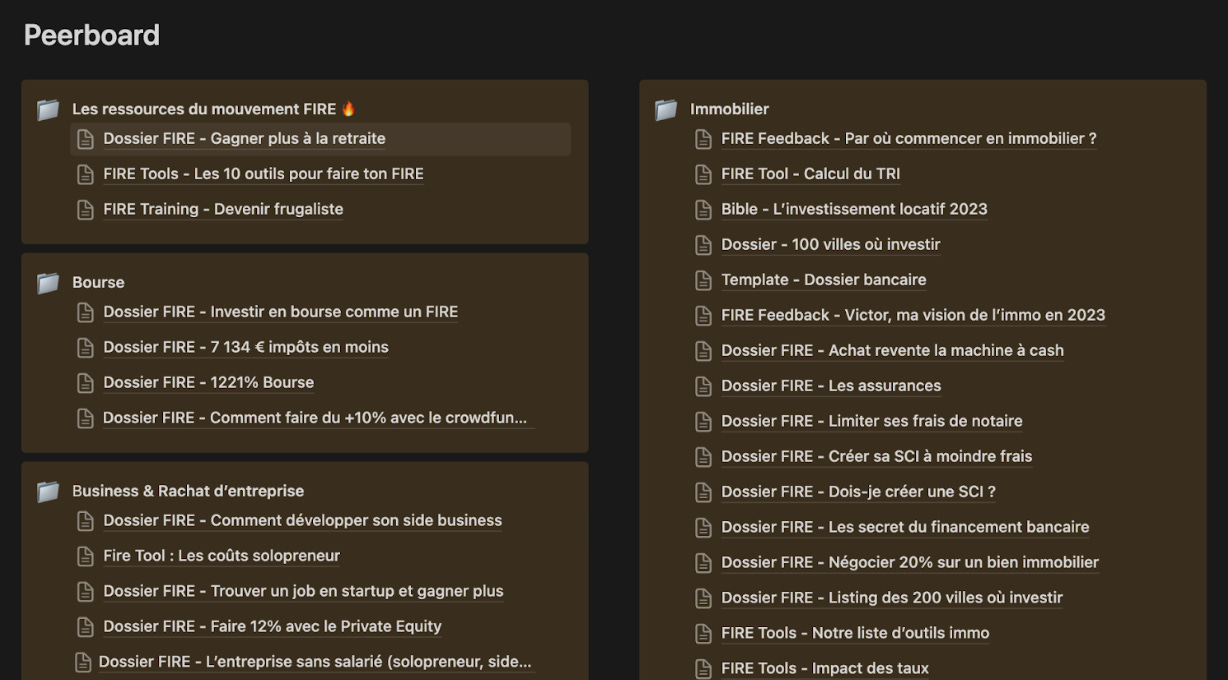Viewport: 1228px width, 680px height.
Task: Click the page icon of Notre liste d'outils immo
Action: coord(704,633)
